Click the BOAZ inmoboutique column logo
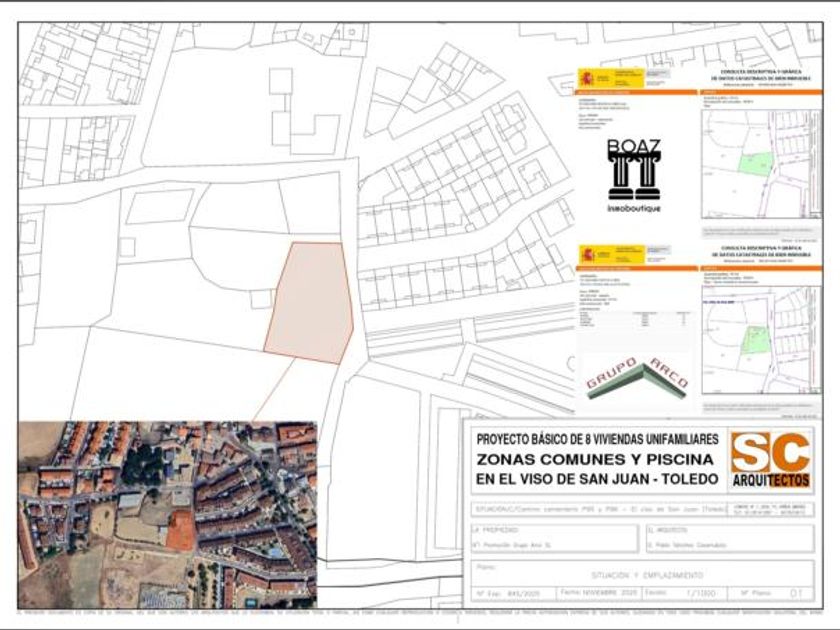 click(x=634, y=176)
